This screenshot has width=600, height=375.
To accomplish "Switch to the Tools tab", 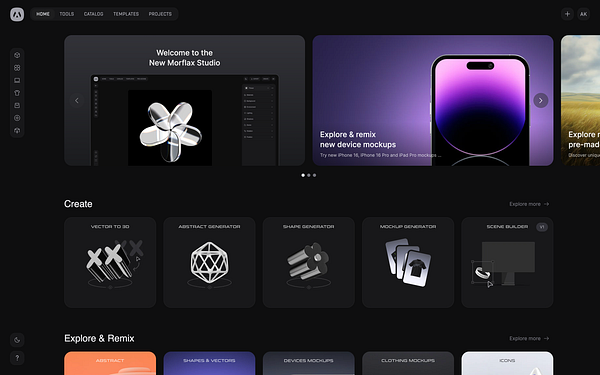I will 67,14.
